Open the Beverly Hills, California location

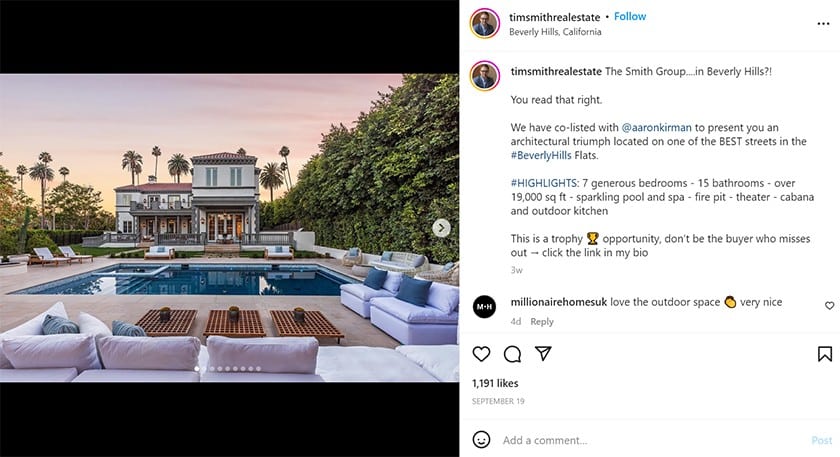[555, 32]
